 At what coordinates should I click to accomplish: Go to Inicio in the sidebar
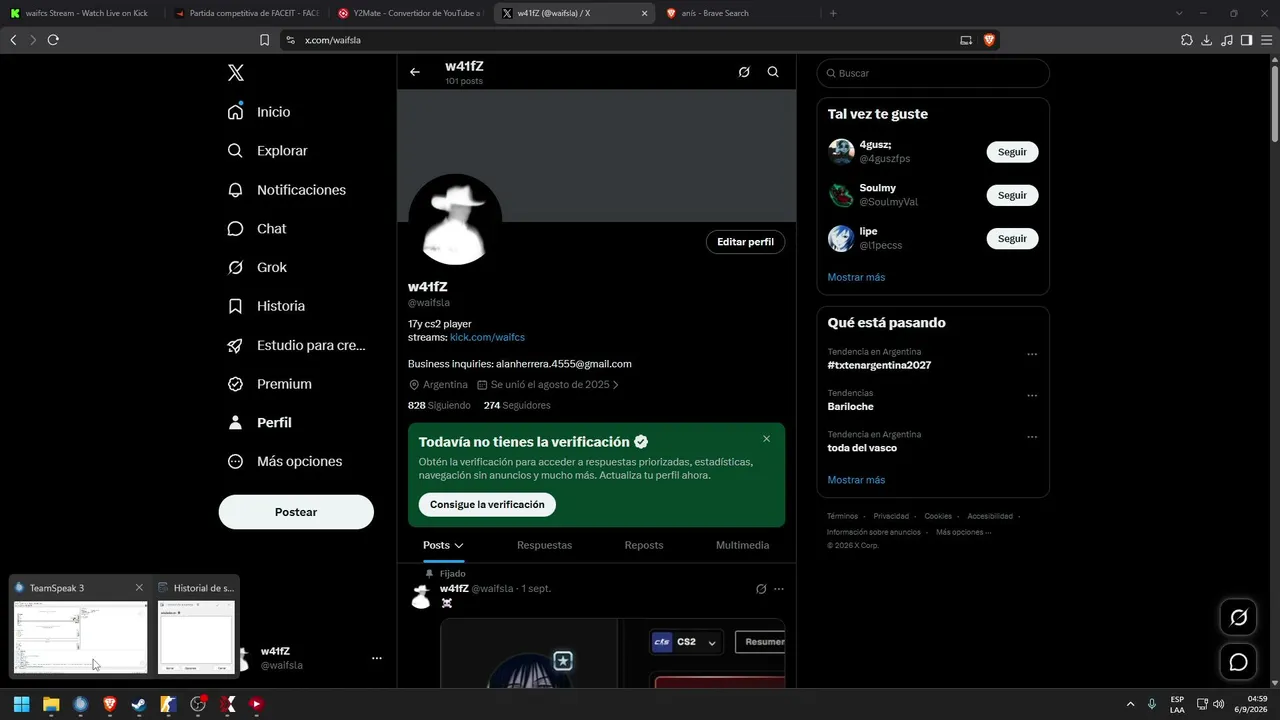tap(259, 112)
